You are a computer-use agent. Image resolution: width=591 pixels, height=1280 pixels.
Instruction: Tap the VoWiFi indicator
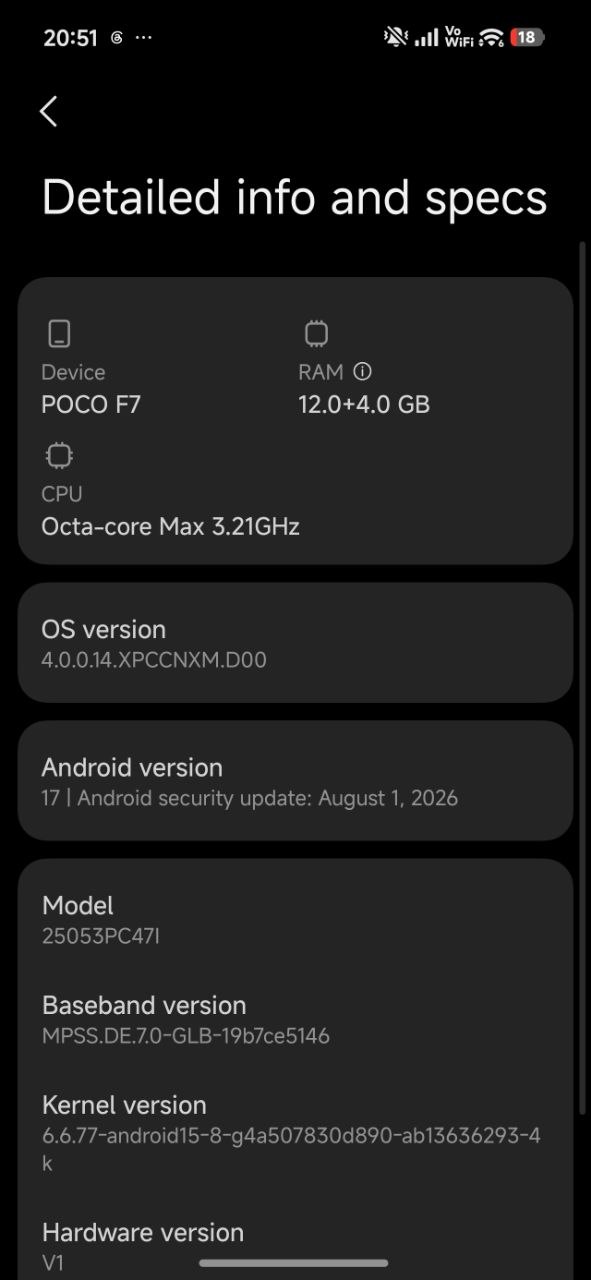pos(458,37)
